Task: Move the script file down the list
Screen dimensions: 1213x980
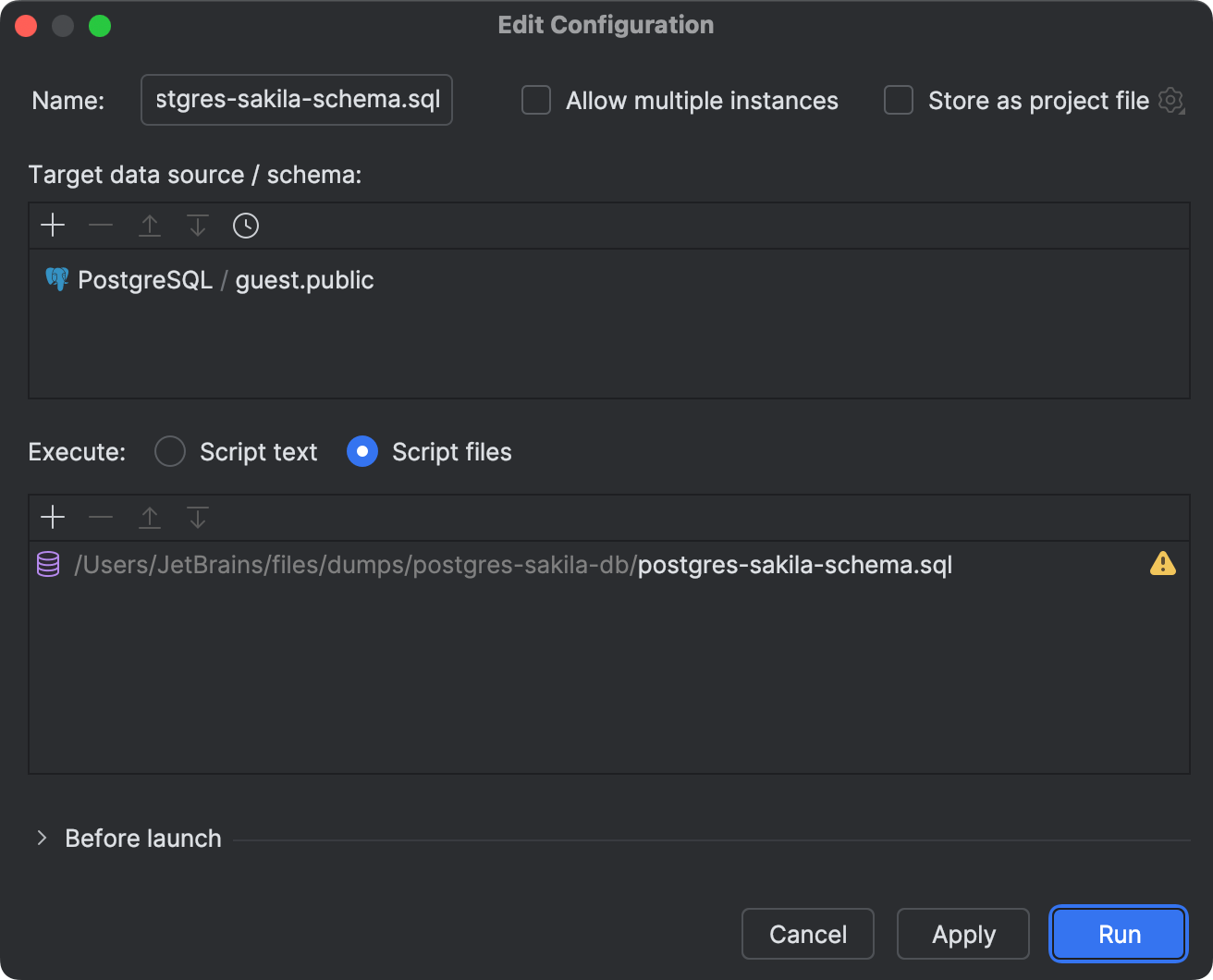Action: click(197, 517)
